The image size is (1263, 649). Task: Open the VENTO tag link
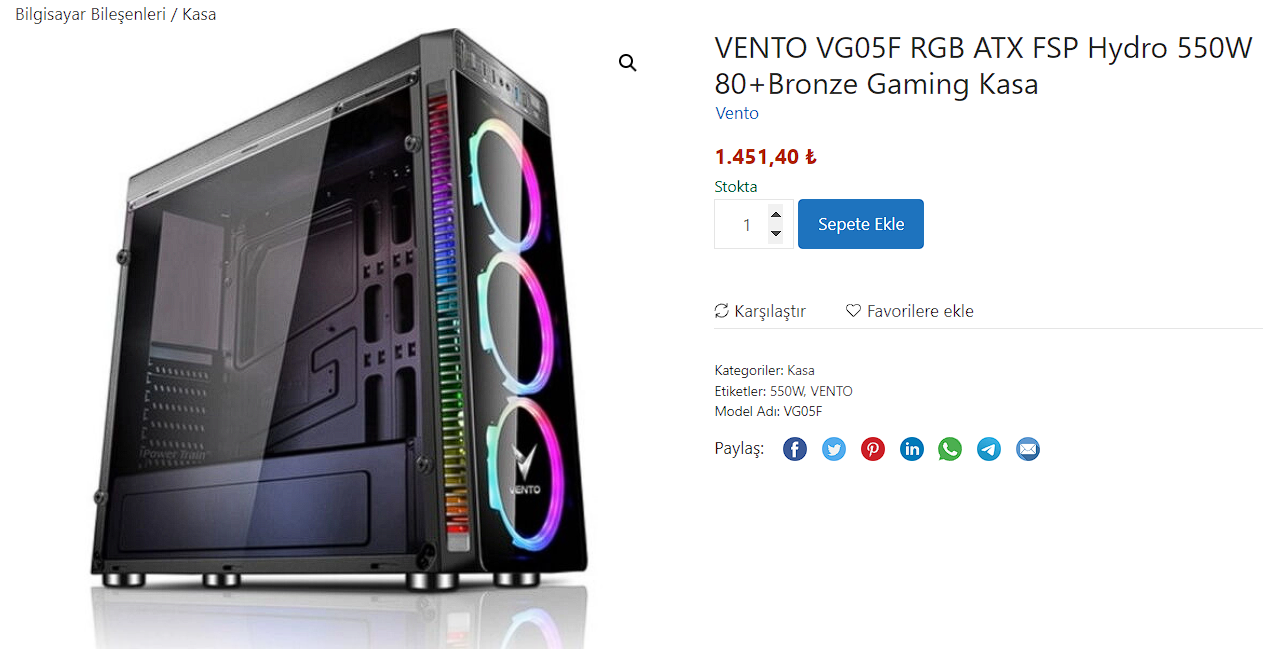tap(832, 391)
